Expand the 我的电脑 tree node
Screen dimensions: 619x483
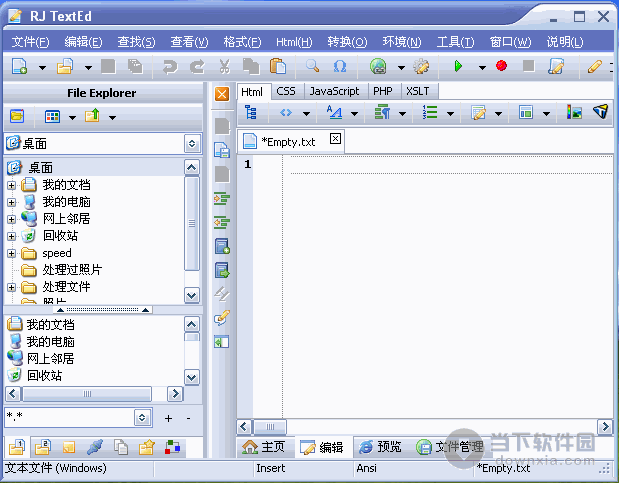pos(11,202)
